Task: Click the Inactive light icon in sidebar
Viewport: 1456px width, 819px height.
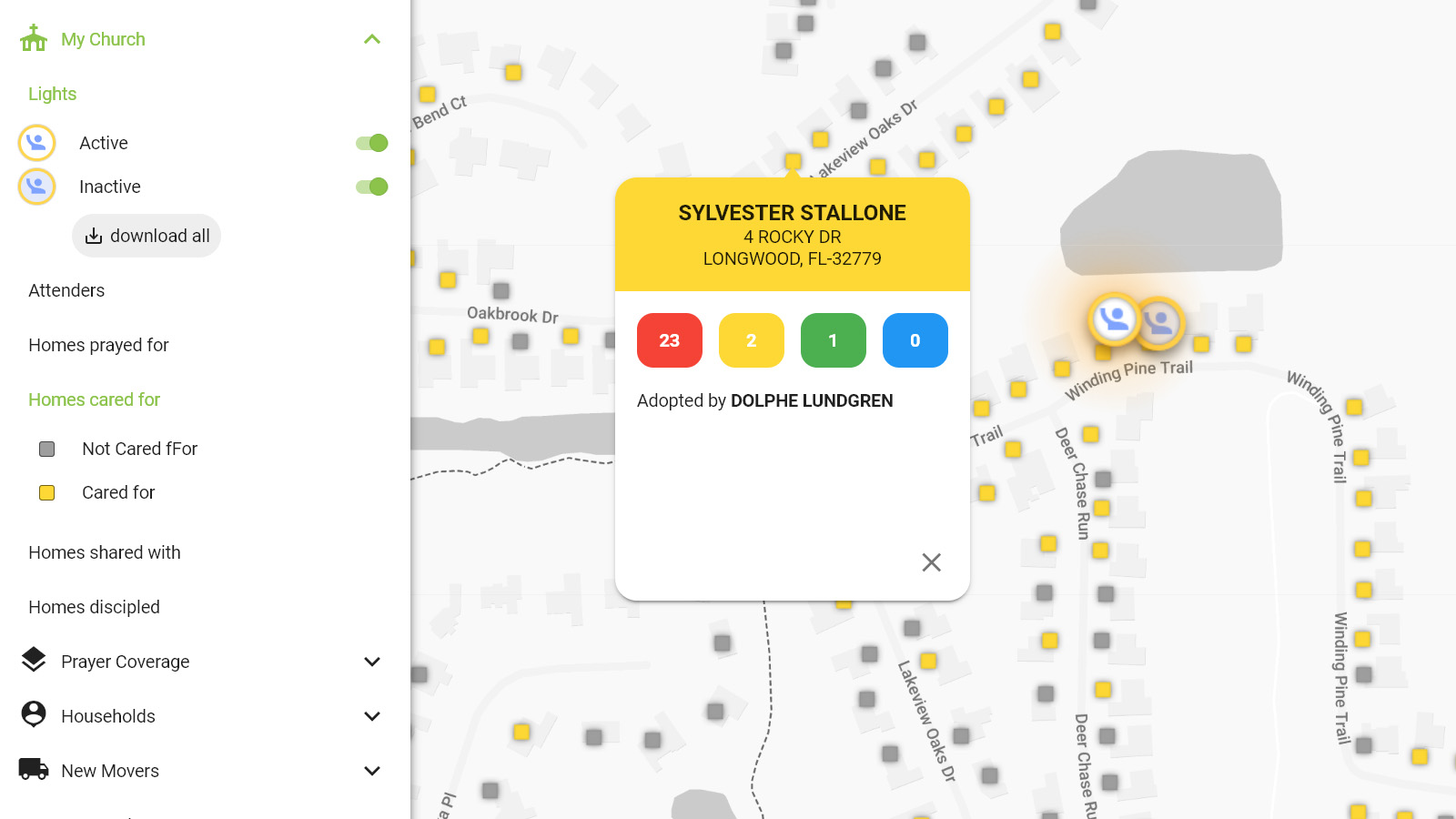Action: pos(37,187)
